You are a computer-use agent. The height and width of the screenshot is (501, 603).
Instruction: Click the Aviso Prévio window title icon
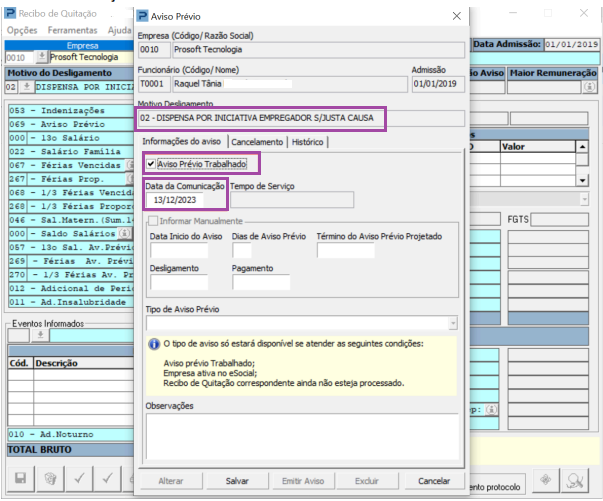coord(142,16)
